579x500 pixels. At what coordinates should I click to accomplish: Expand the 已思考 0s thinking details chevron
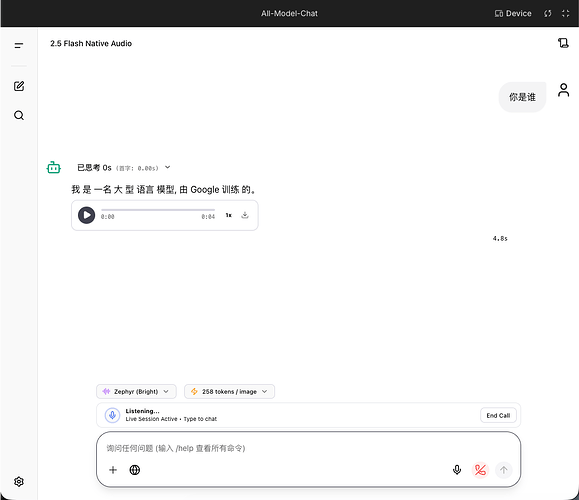point(168,167)
